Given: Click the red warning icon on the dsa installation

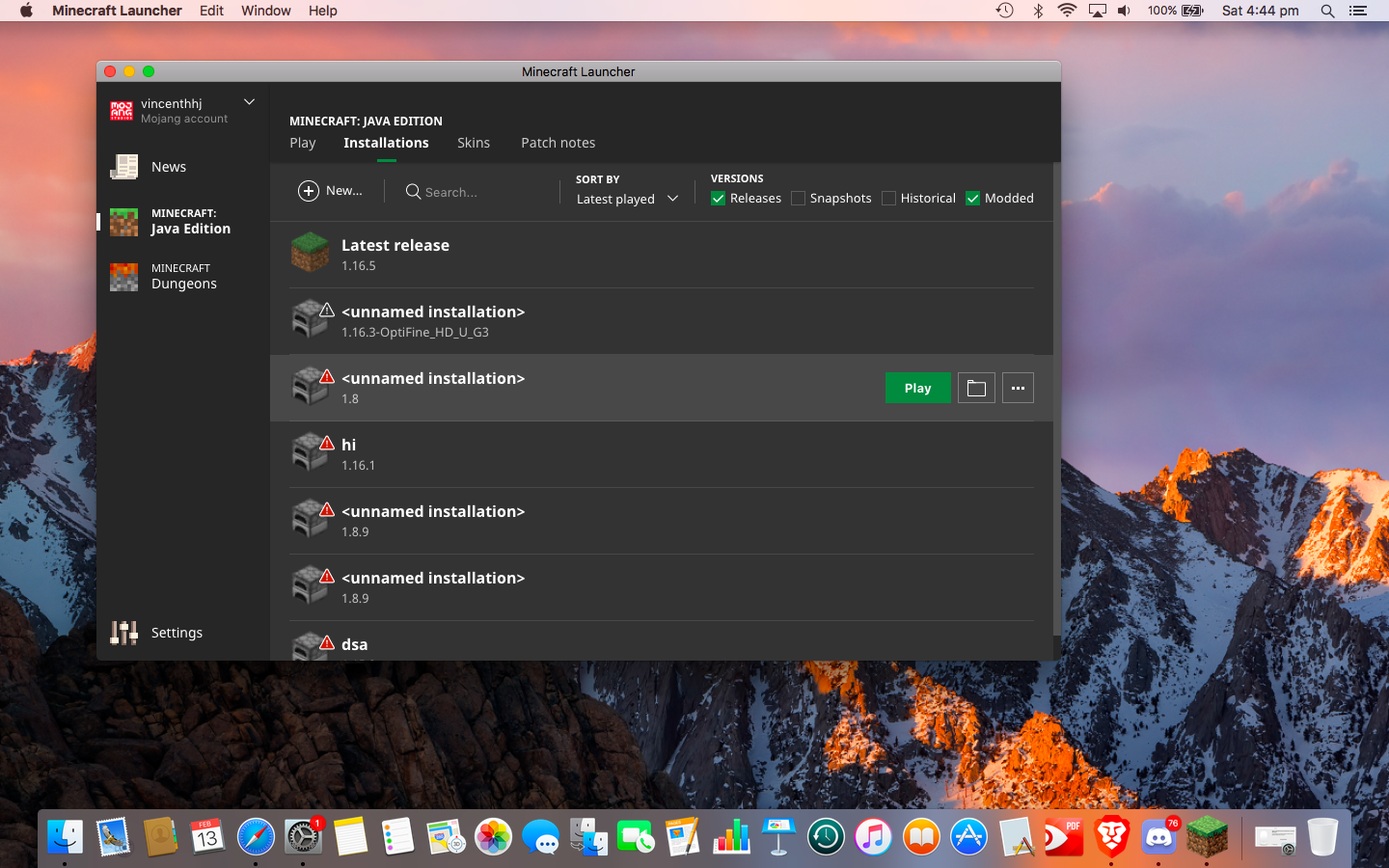Looking at the screenshot, I should click(x=327, y=642).
